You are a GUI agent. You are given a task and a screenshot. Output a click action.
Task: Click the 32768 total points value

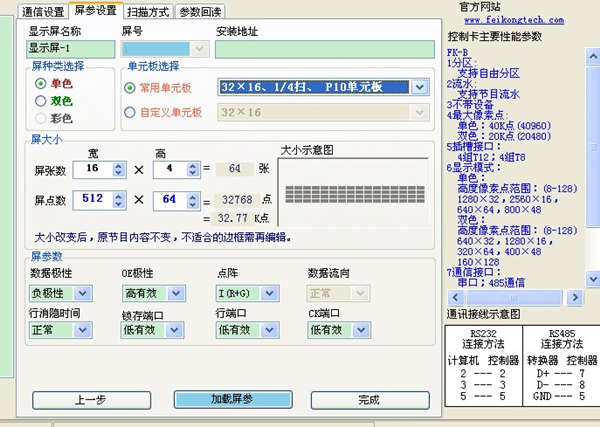237,200
